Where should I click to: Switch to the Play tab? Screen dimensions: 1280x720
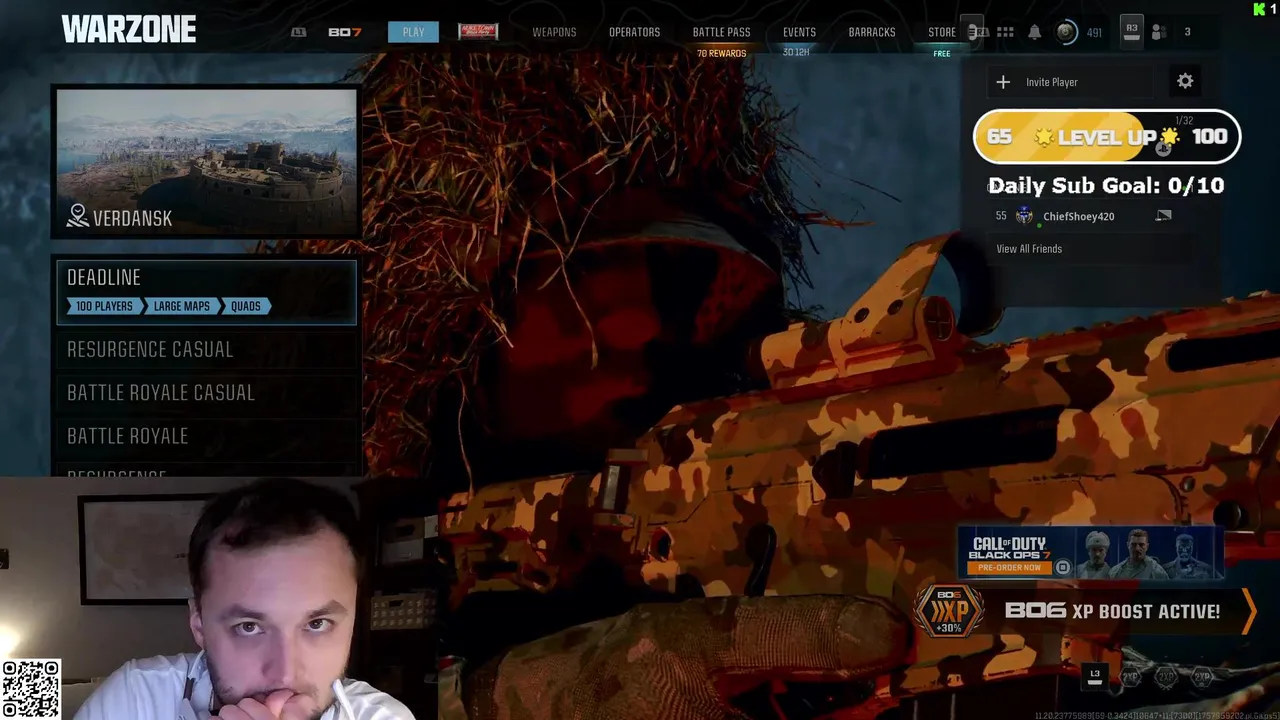(413, 32)
